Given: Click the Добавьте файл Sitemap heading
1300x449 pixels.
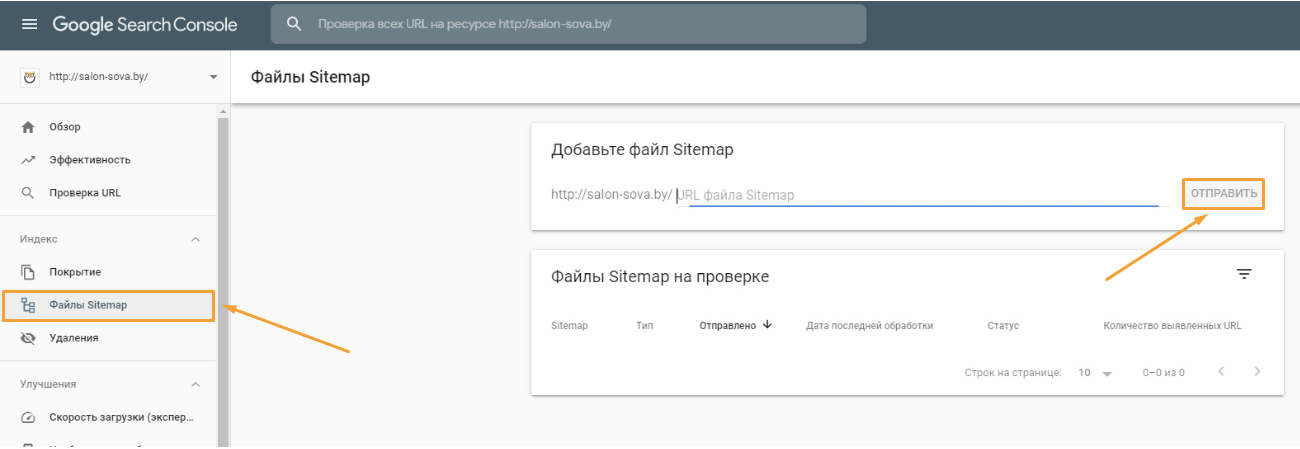Looking at the screenshot, I should coord(642,149).
